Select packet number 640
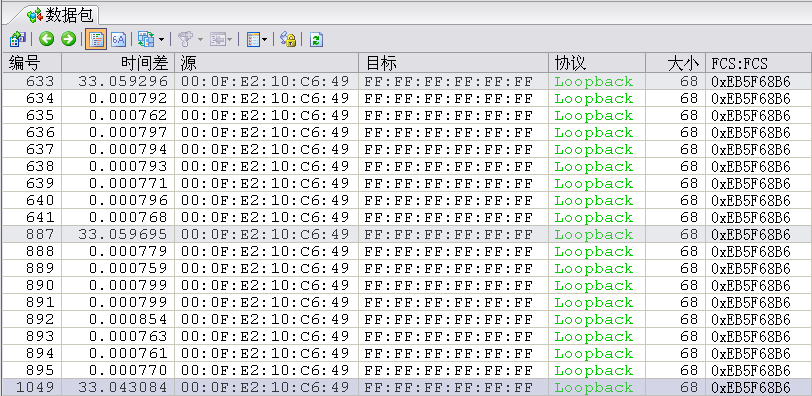Viewport: 812px width, 396px height. tap(39, 200)
